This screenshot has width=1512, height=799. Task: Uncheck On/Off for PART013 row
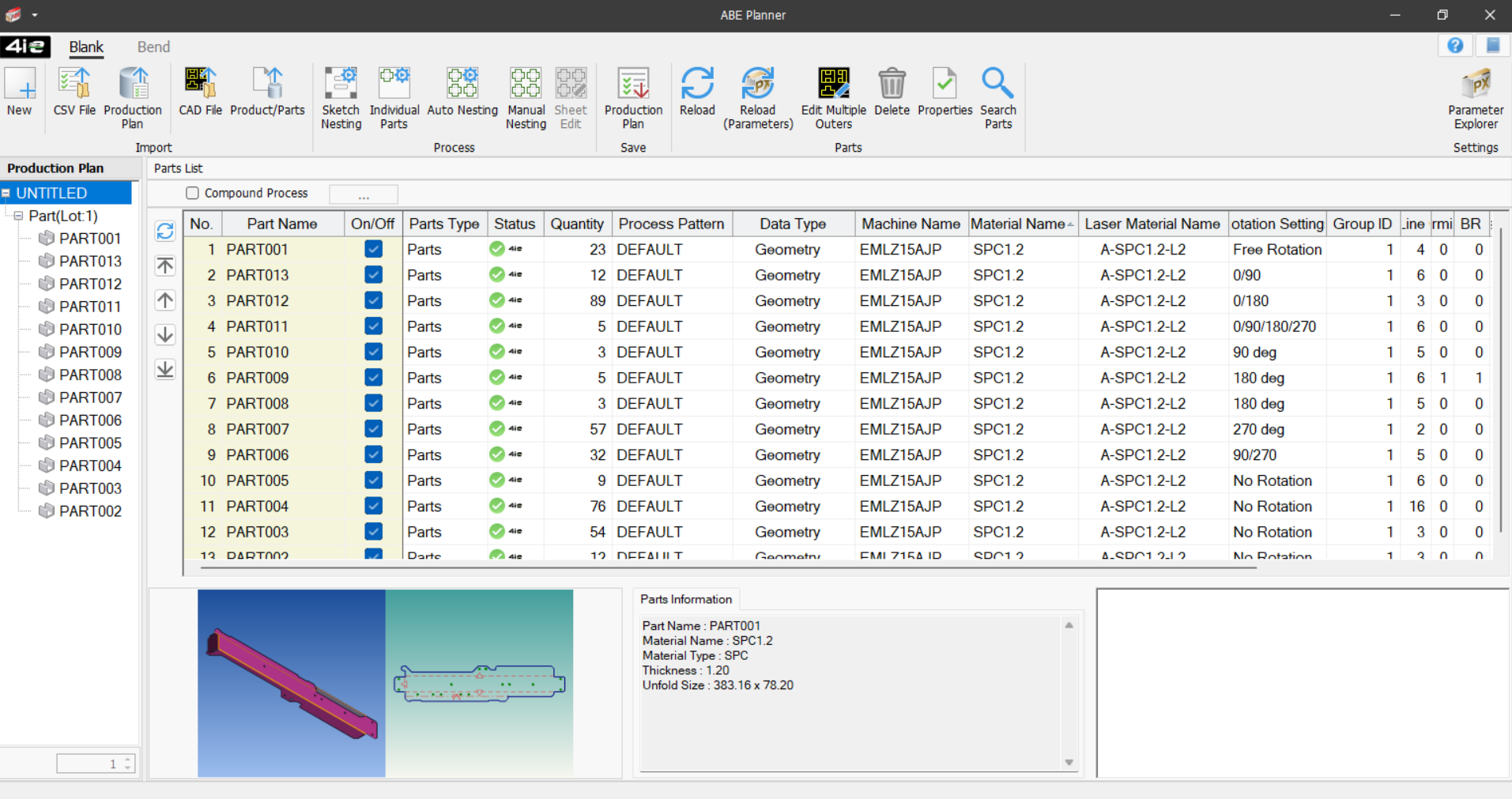(x=373, y=275)
